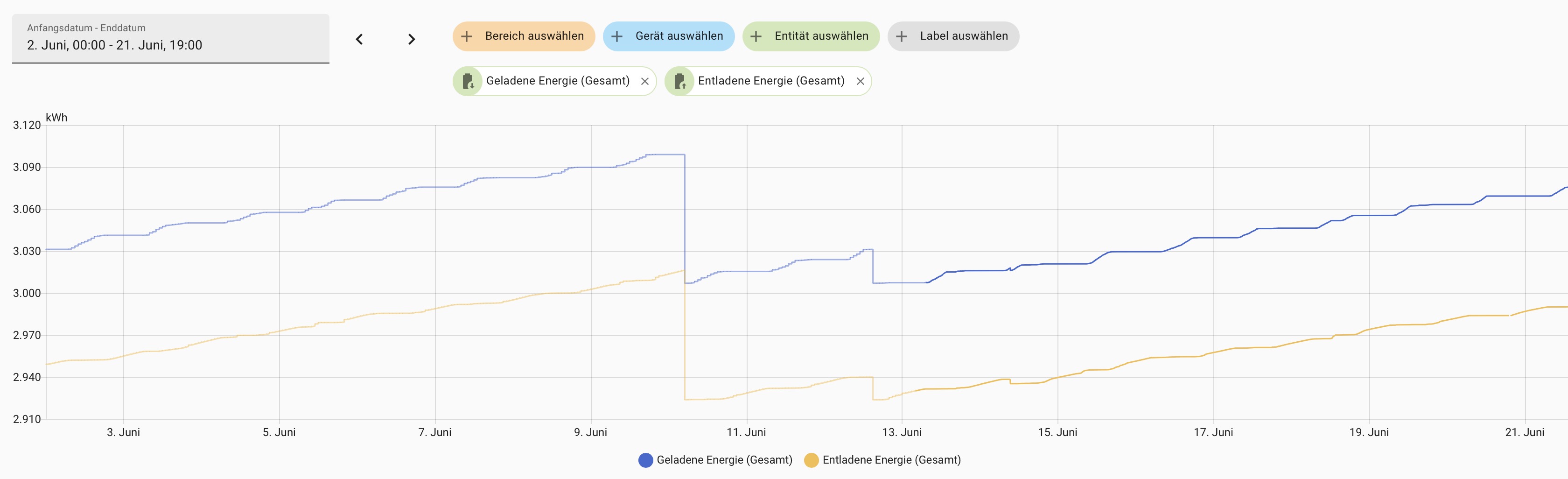The height and width of the screenshot is (479, 1568).
Task: Click yellow legend swatch for Entladene Energie
Action: tap(812, 460)
